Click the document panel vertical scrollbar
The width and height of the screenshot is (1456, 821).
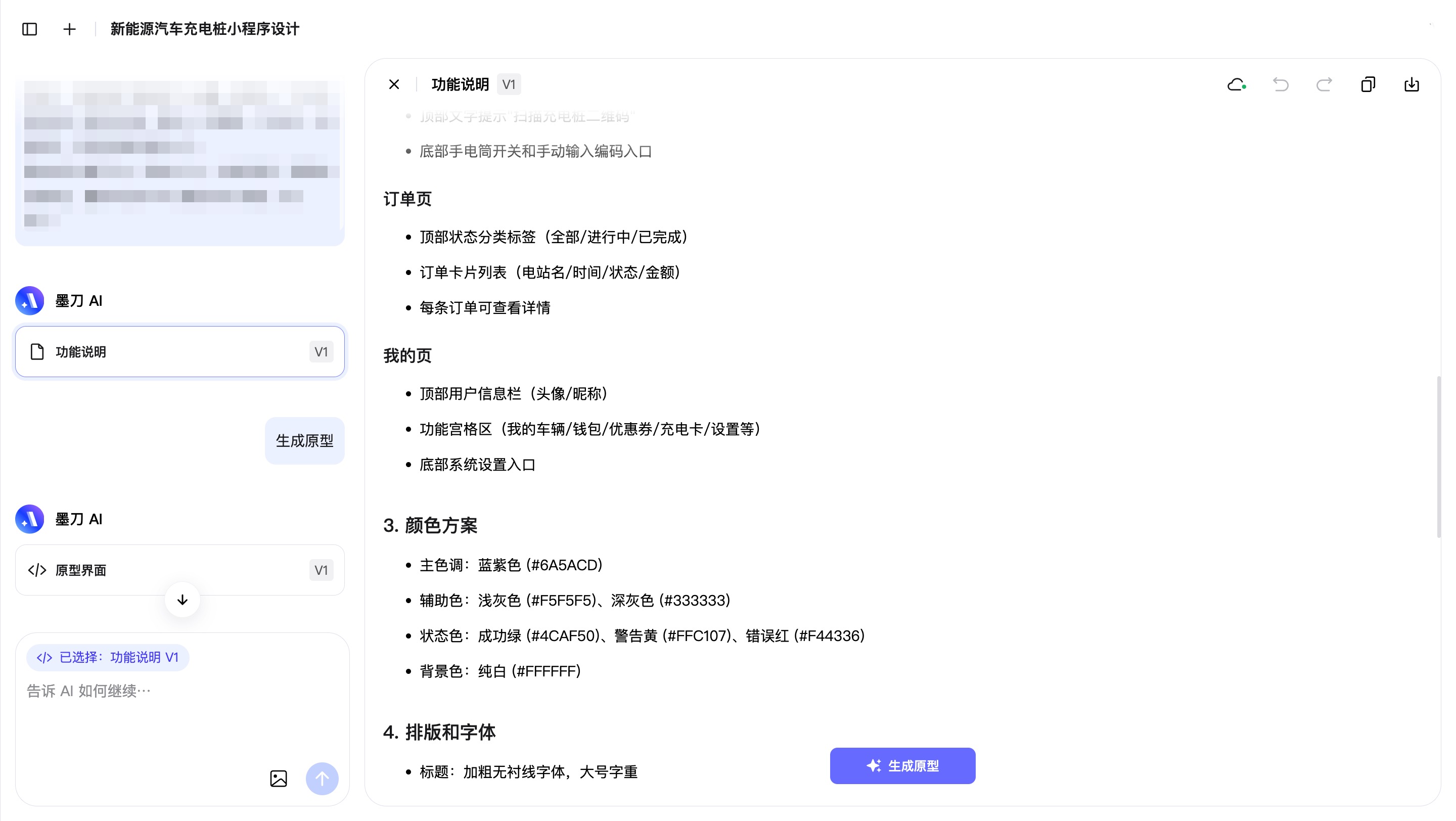tap(1438, 457)
